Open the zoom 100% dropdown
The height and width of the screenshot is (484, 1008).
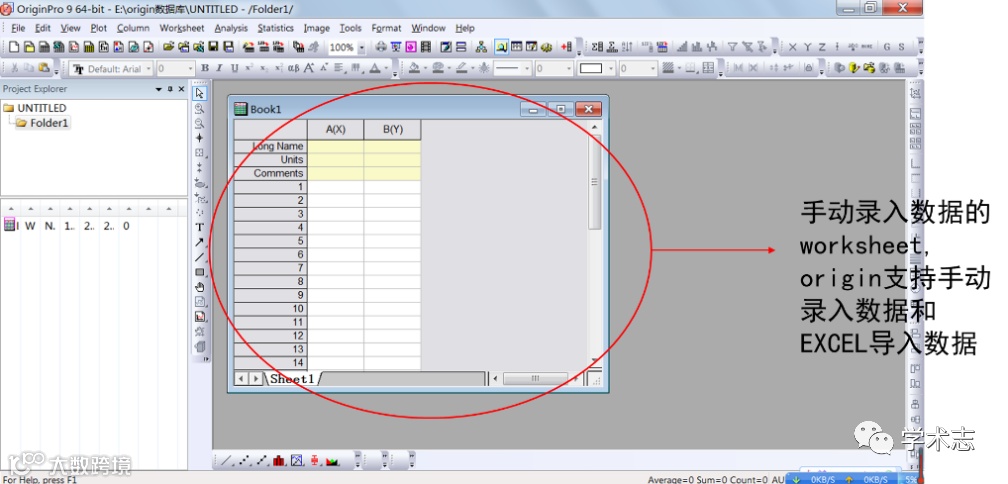(x=361, y=48)
